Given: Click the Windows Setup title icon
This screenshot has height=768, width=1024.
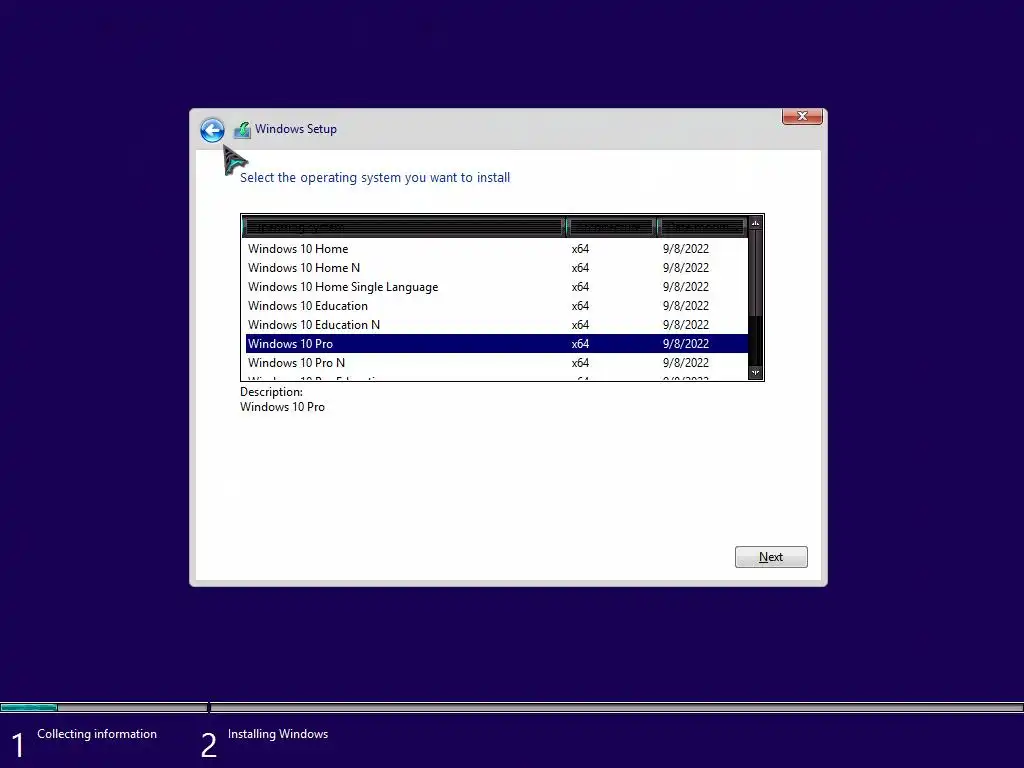Looking at the screenshot, I should (242, 129).
